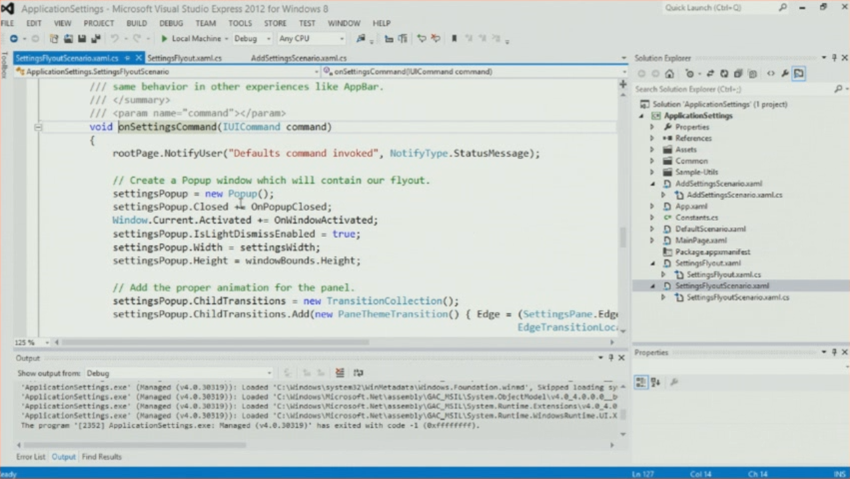Viewport: 850px width, 479px height.
Task: Select SettingsFlyoutScenario.xaml.cs tree item
Action: [x=738, y=297]
